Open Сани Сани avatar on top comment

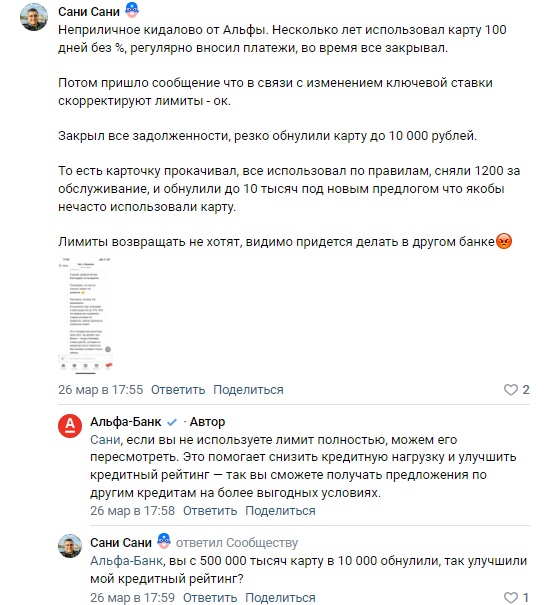(x=34, y=17)
